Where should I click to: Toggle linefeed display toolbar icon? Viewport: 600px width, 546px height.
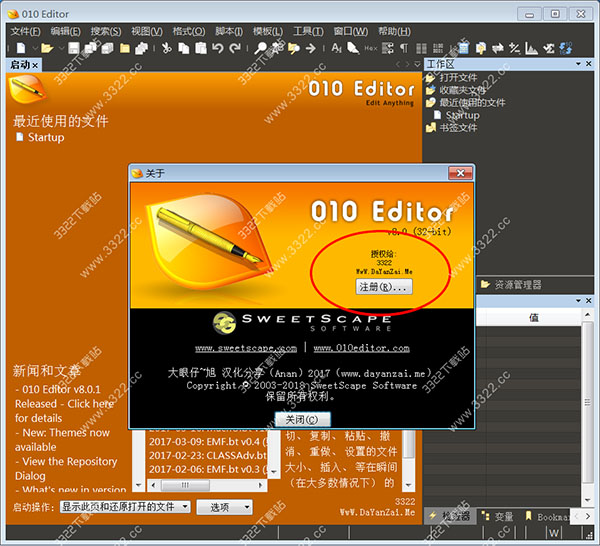pyautogui.click(x=388, y=48)
